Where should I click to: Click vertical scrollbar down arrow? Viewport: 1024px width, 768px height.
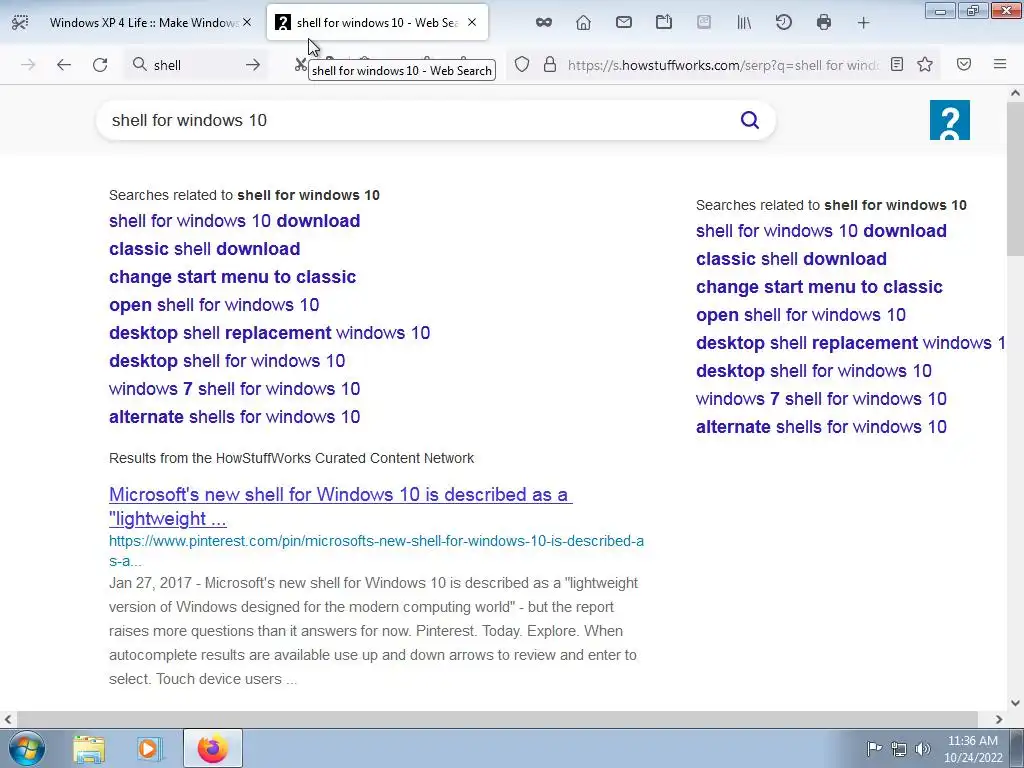point(1015,703)
